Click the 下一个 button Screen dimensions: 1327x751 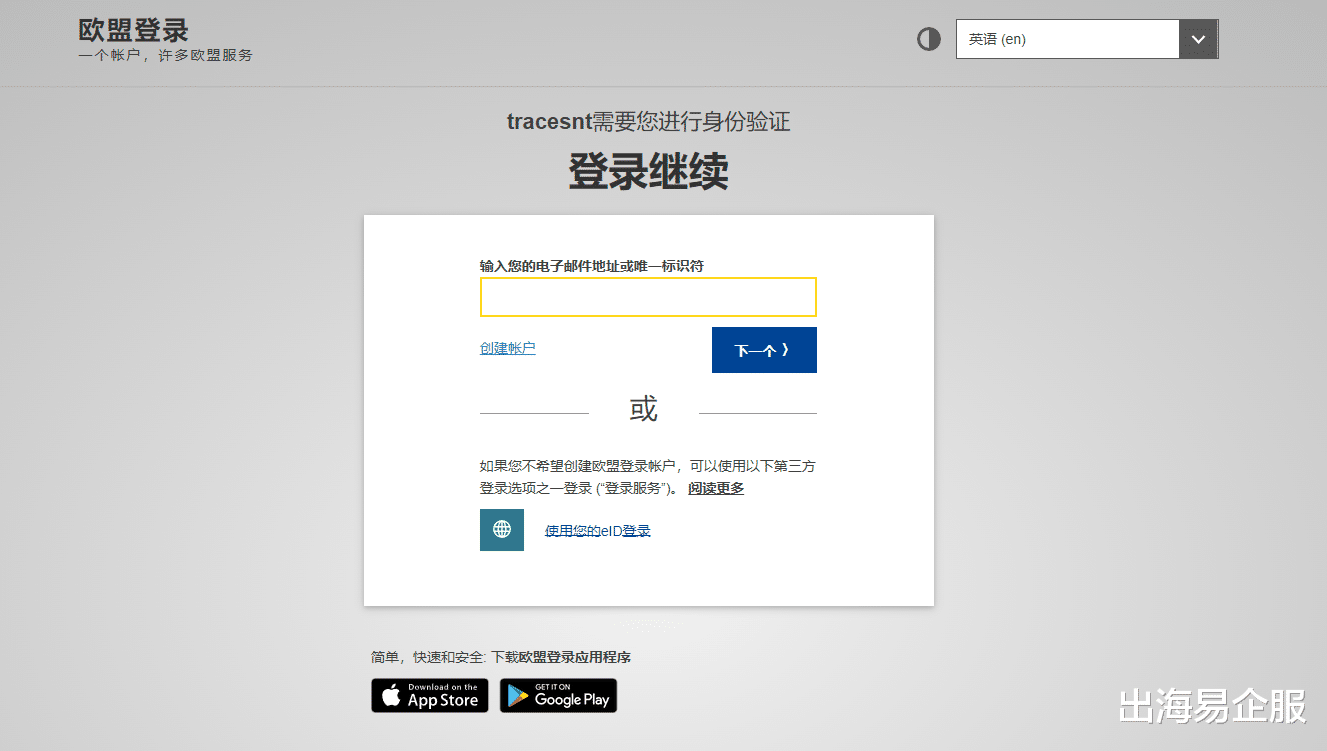pos(764,350)
